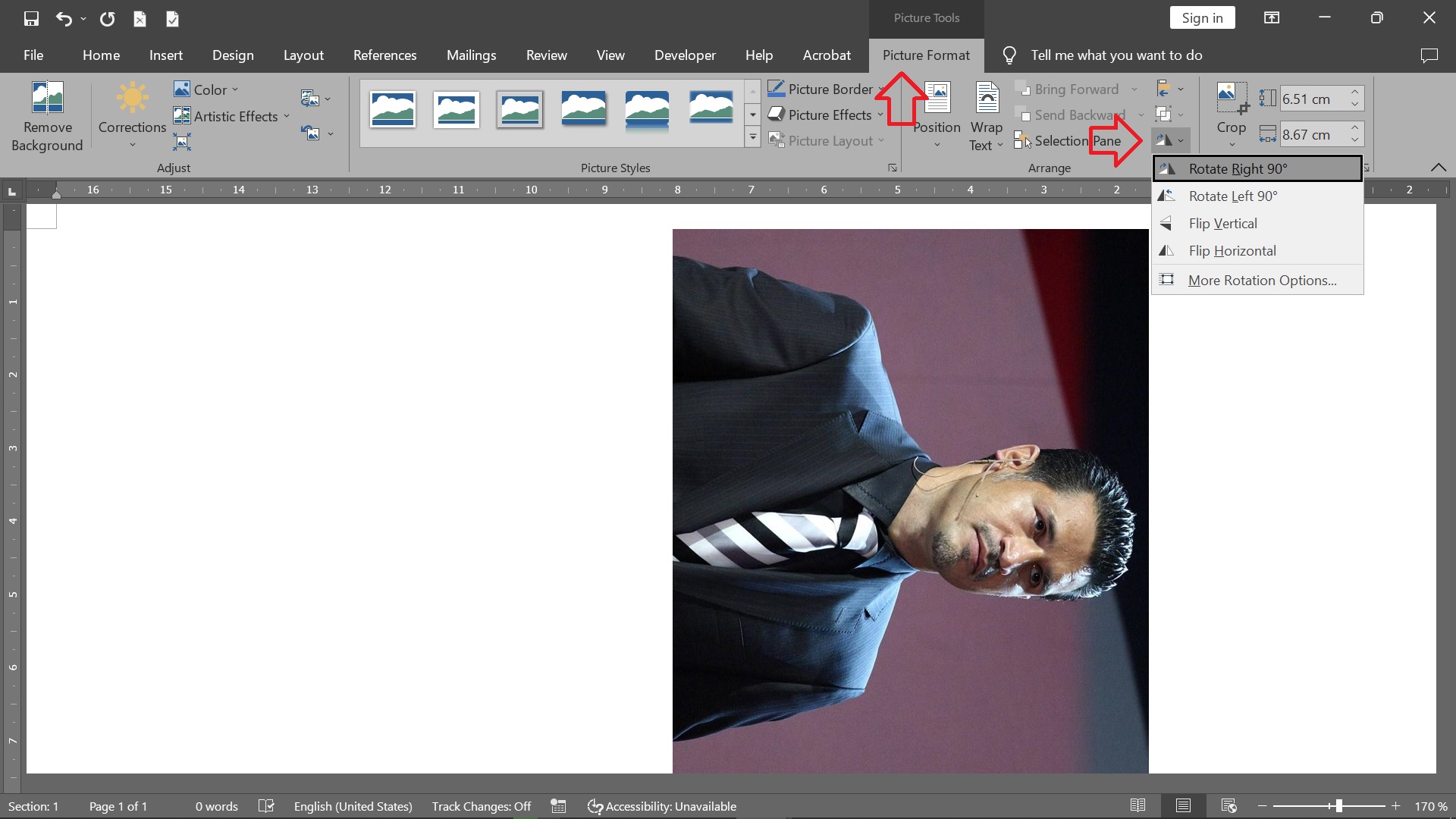The width and height of the screenshot is (1456, 819).
Task: Click the macro recording status bar icon
Action: pyautogui.click(x=559, y=805)
